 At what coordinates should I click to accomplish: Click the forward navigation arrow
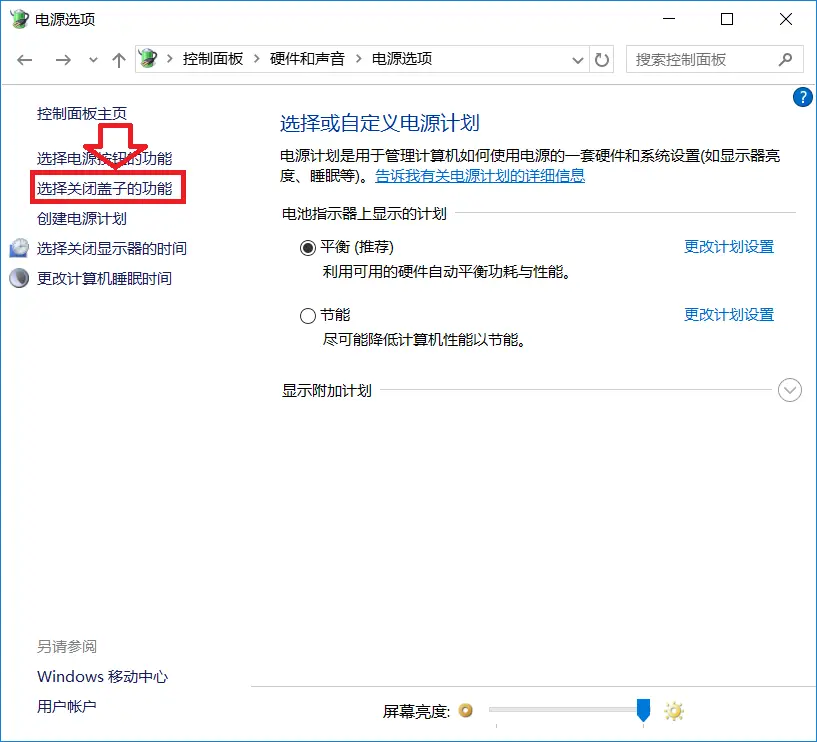point(62,60)
